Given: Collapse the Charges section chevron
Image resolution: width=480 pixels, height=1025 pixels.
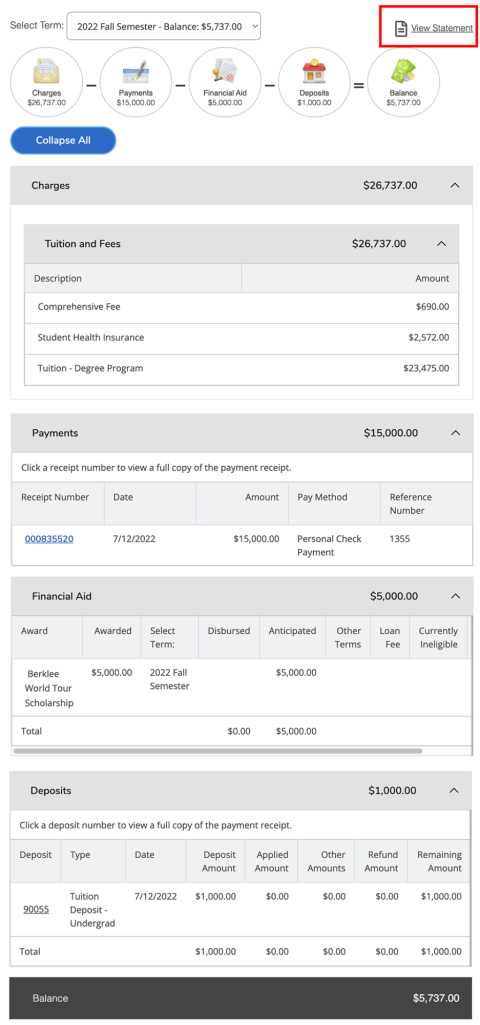Looking at the screenshot, I should click(455, 186).
